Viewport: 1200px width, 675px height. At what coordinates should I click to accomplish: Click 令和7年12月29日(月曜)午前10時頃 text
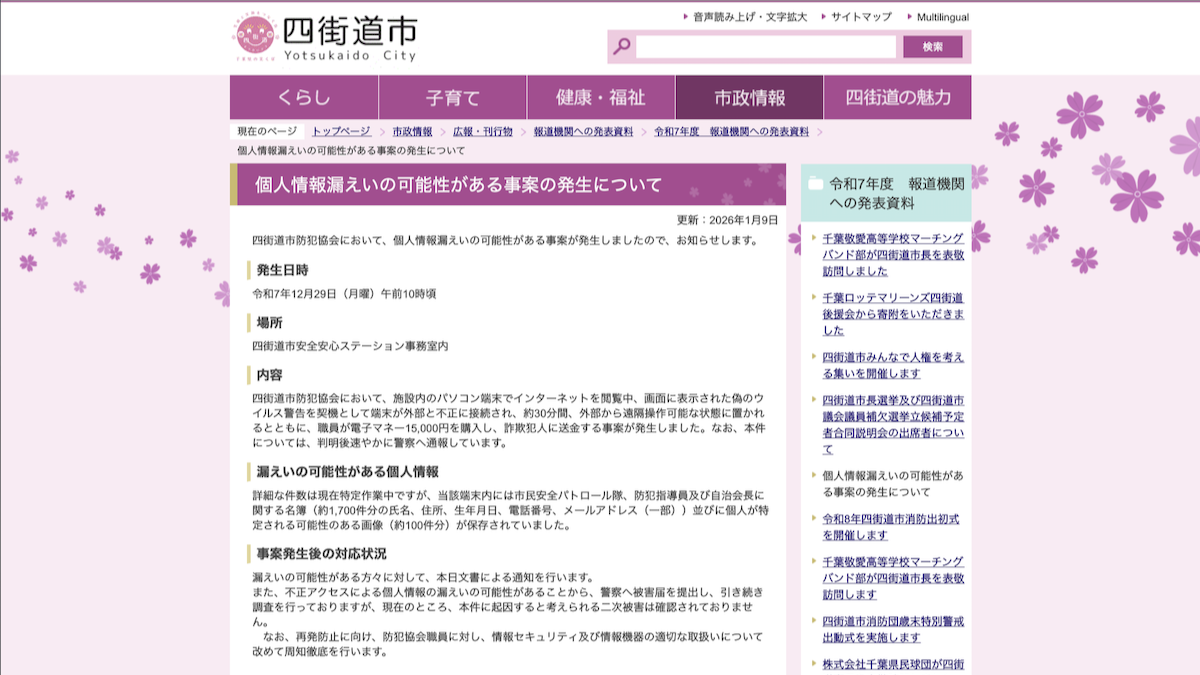(344, 294)
